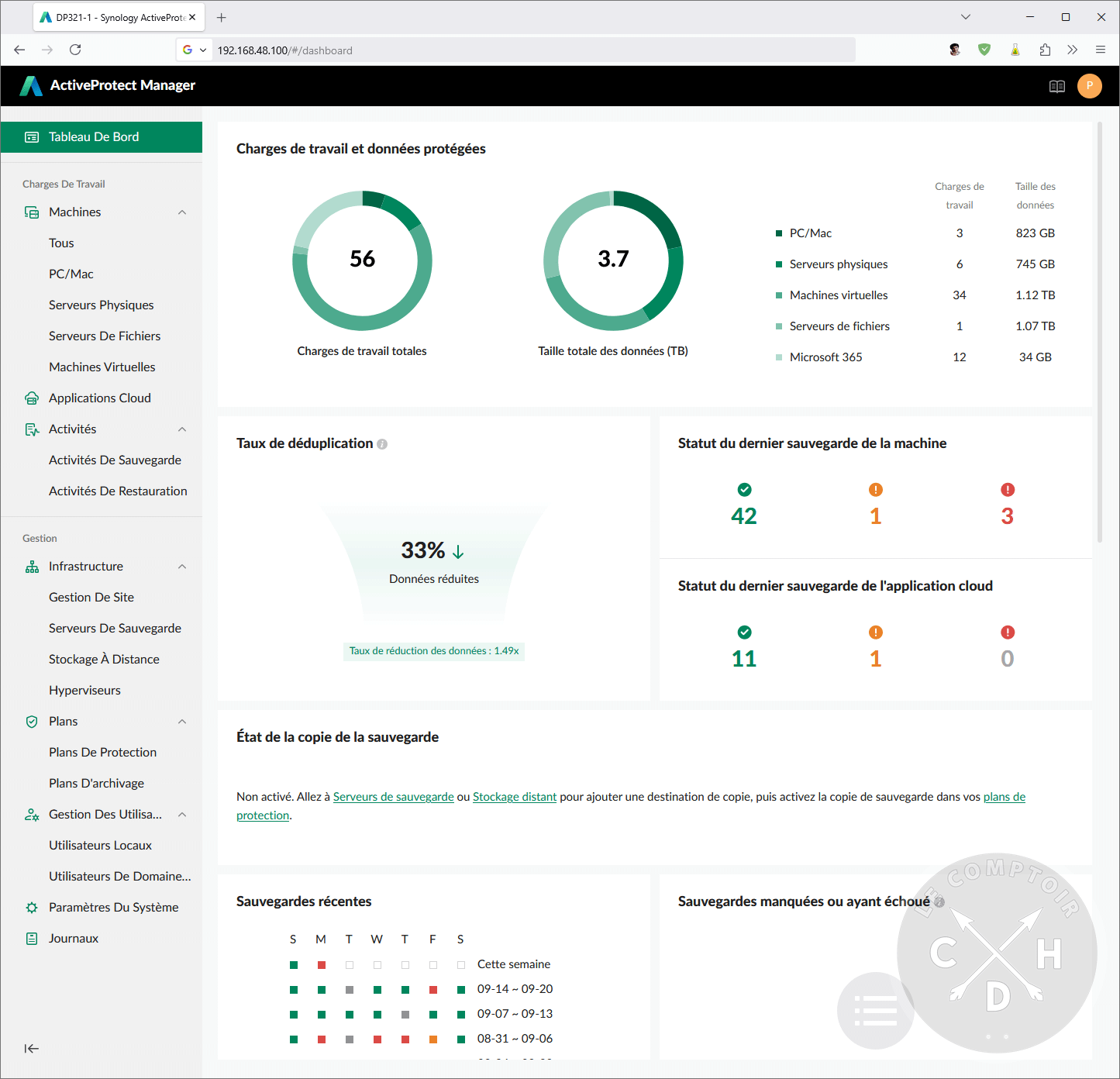Viewport: 1120px width, 1079px height.
Task: Open Activités De Restauration
Action: 118,491
